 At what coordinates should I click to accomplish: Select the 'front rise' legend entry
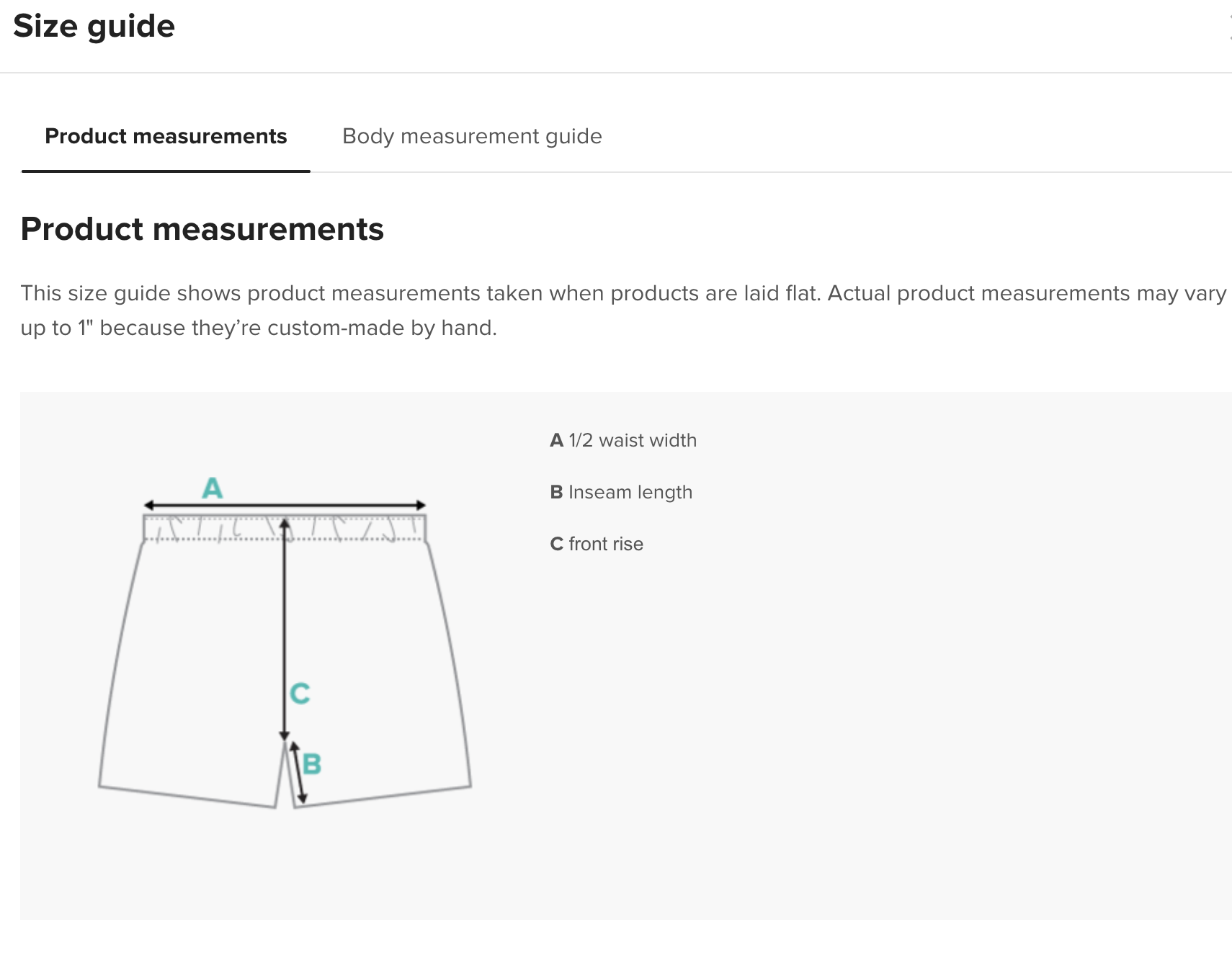597,544
